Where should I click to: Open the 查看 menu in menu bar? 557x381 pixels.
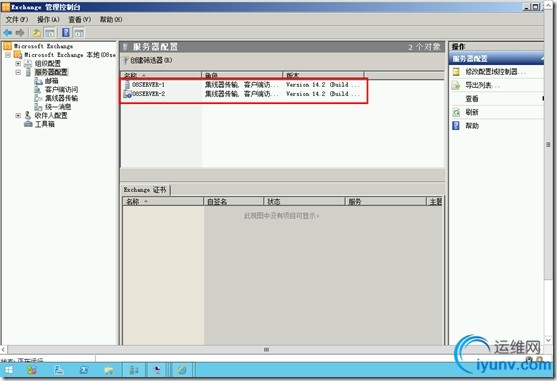click(x=80, y=20)
